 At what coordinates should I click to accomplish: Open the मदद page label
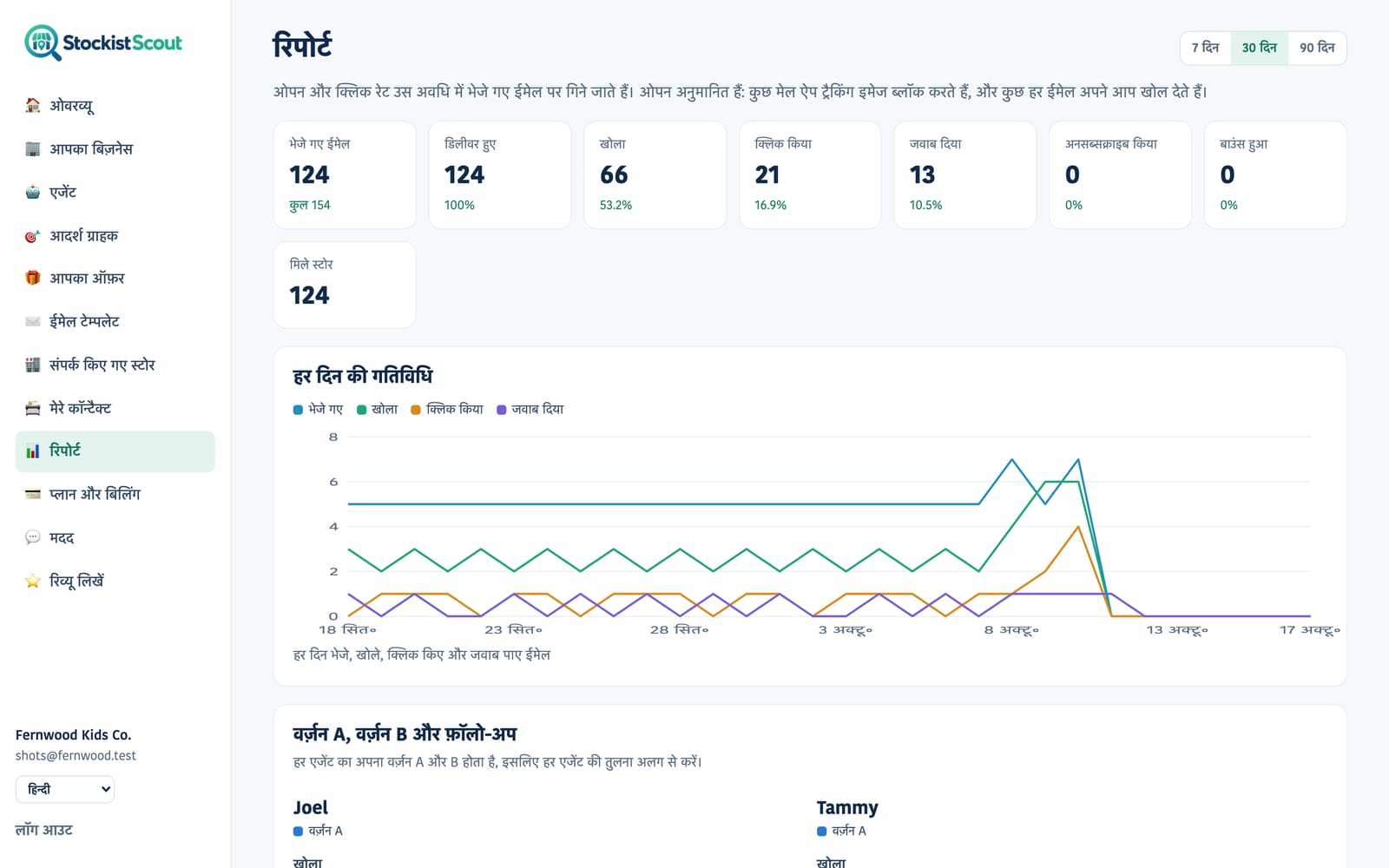pos(62,537)
